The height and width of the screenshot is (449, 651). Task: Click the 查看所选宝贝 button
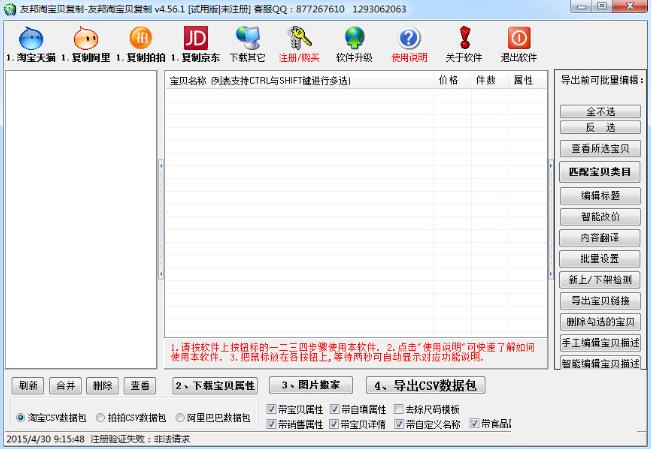coord(600,148)
